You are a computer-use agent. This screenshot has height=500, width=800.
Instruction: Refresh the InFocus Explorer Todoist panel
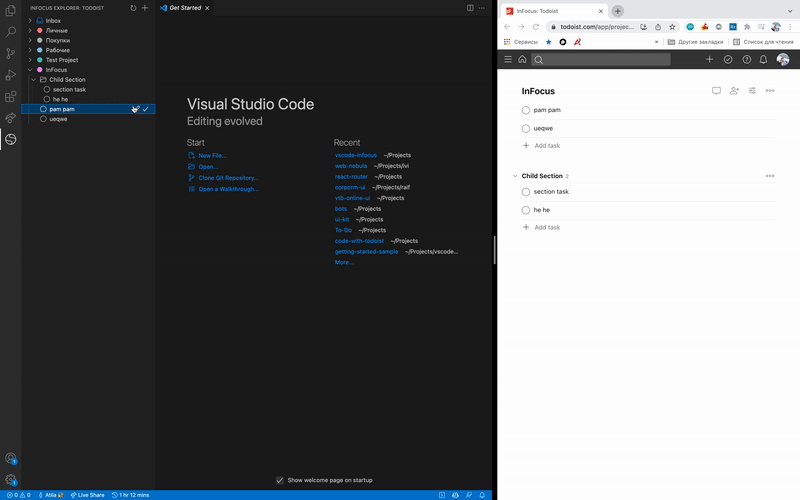133,8
